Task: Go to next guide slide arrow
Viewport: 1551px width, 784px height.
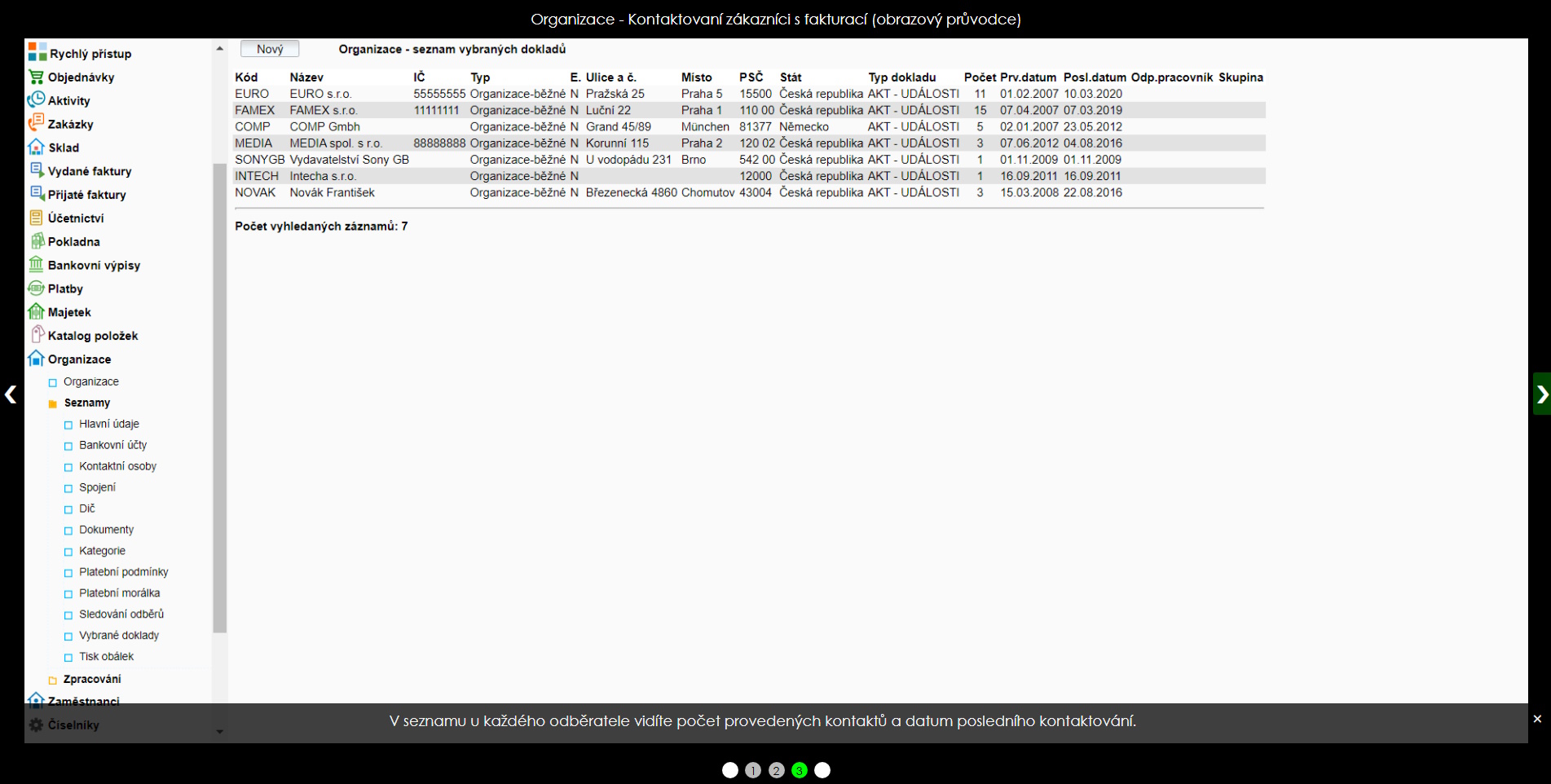Action: click(x=1541, y=394)
